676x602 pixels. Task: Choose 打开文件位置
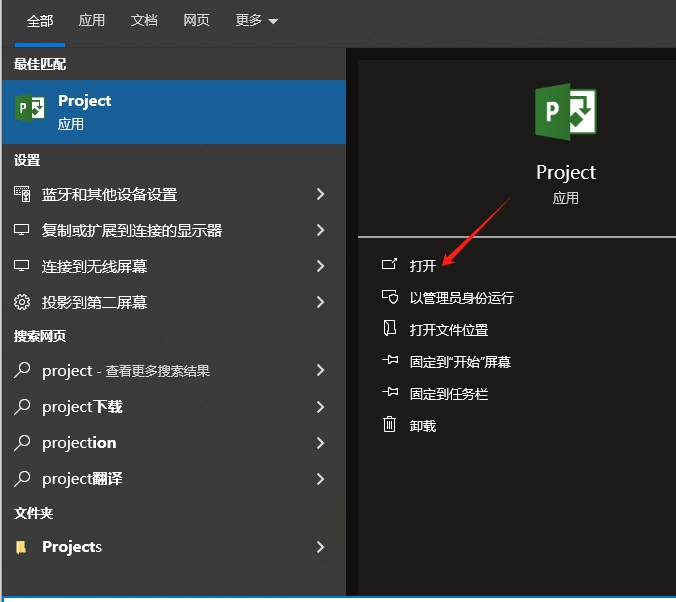[449, 330]
